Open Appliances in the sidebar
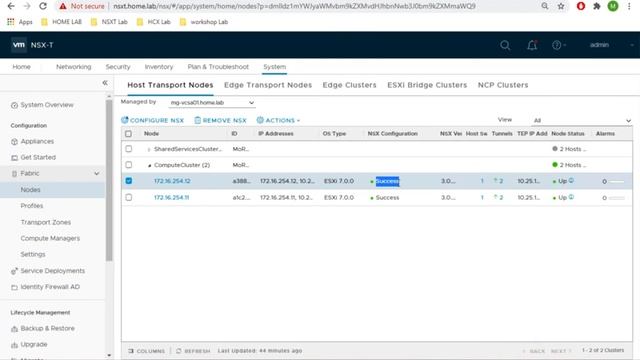Screen dimensions: 640x360 [x=32, y=141]
